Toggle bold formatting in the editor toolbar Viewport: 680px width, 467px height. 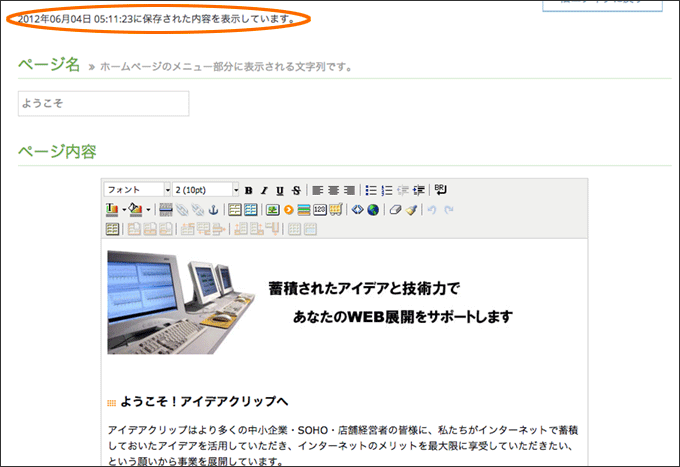coord(248,190)
